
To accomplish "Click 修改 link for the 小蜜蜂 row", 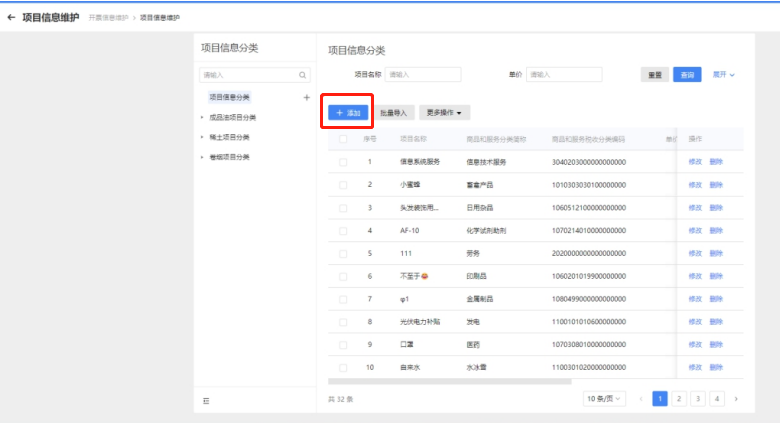I will (x=695, y=184).
